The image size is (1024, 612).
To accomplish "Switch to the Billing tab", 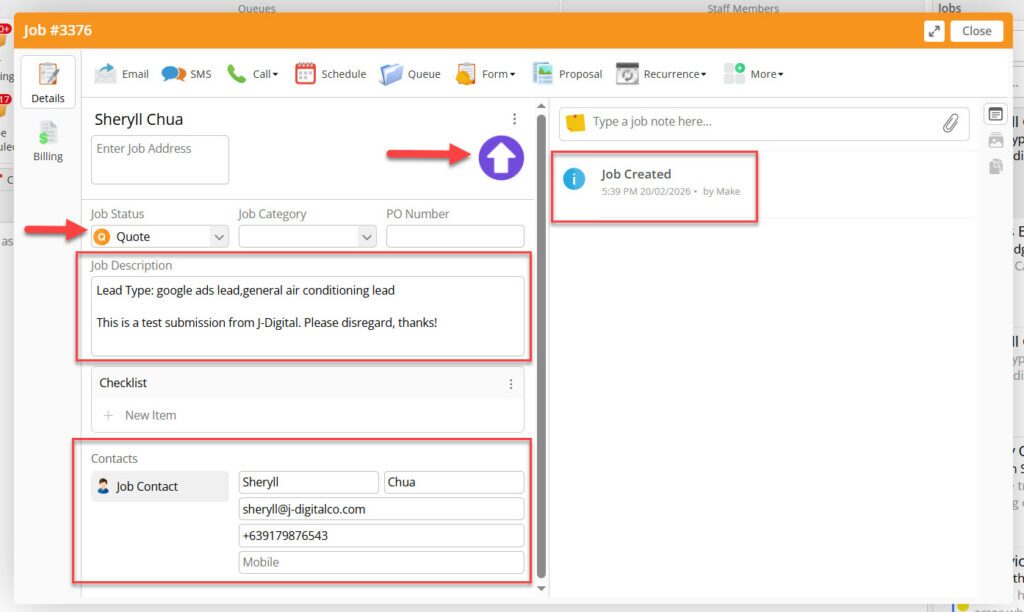I will (48, 141).
